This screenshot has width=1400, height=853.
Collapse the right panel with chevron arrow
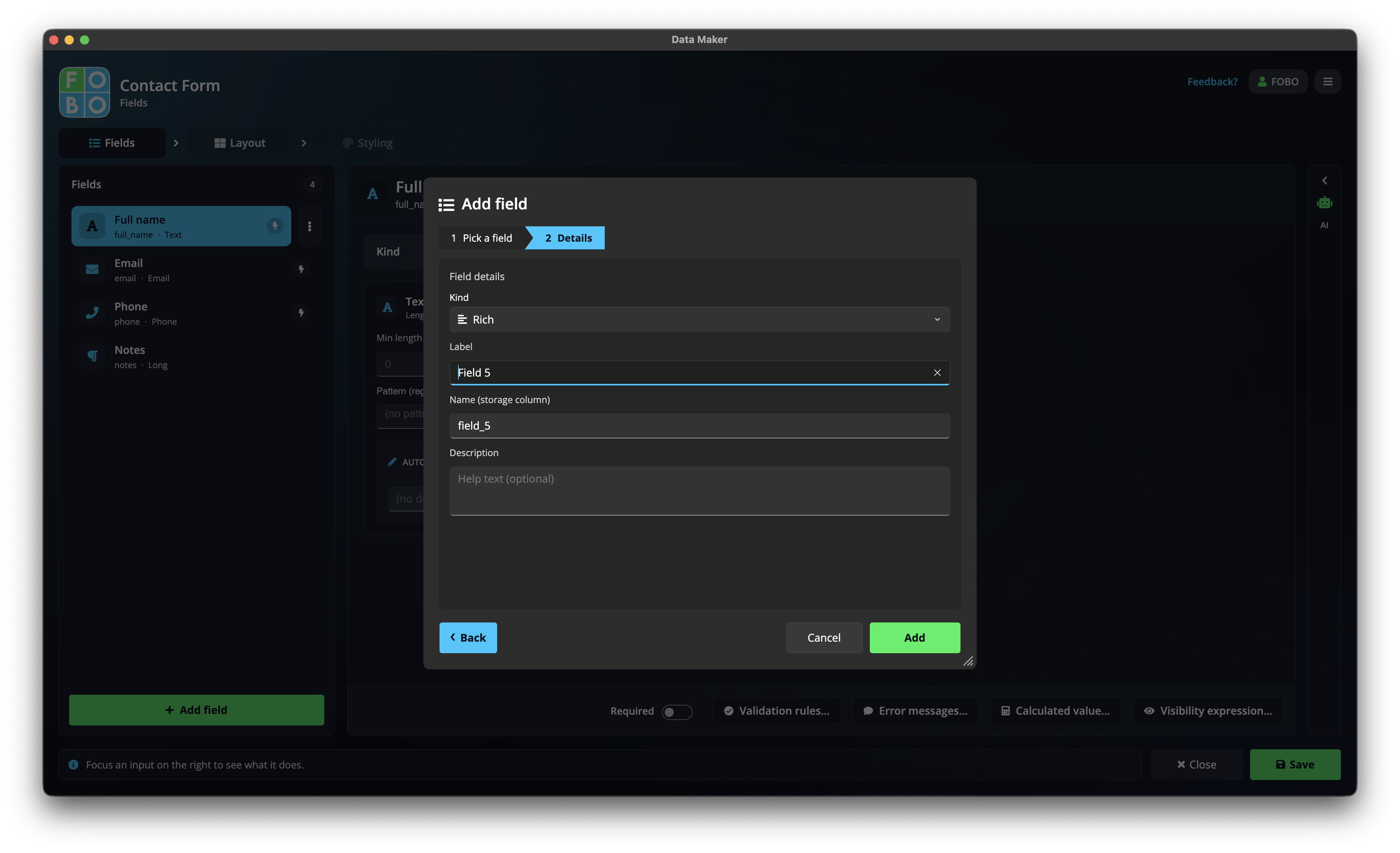(1324, 181)
